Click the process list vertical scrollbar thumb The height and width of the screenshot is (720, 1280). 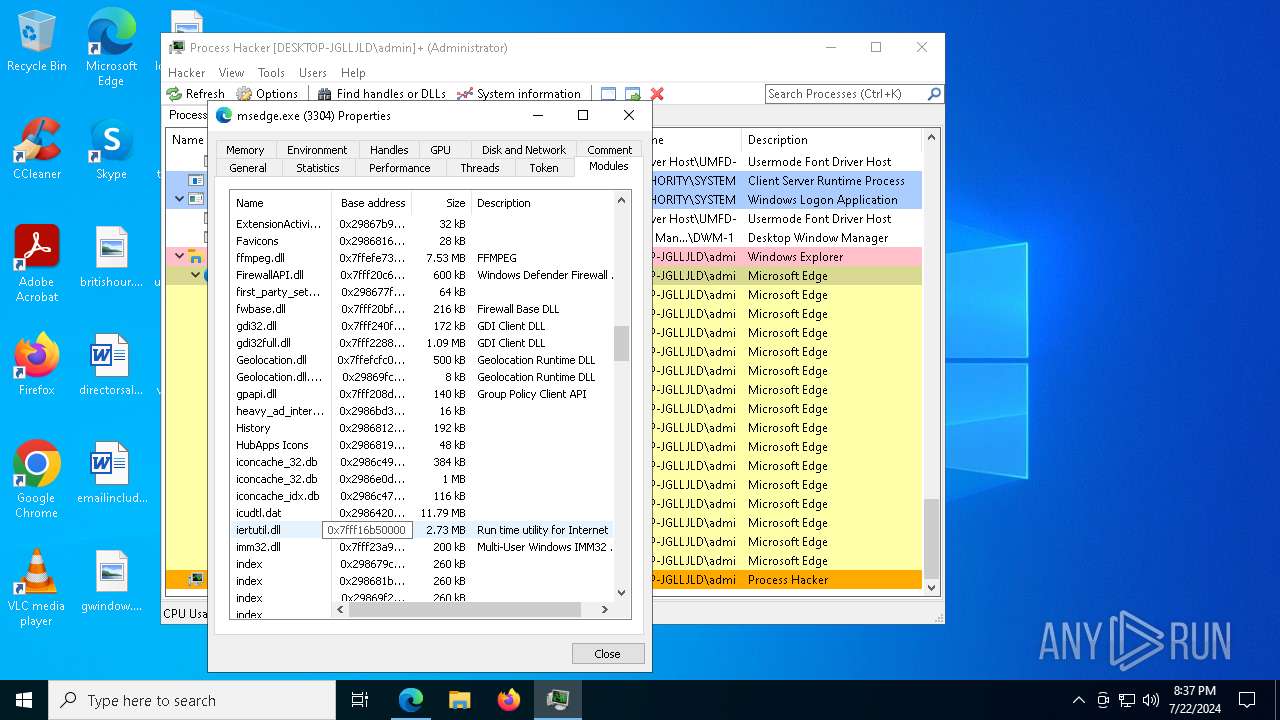(931, 539)
